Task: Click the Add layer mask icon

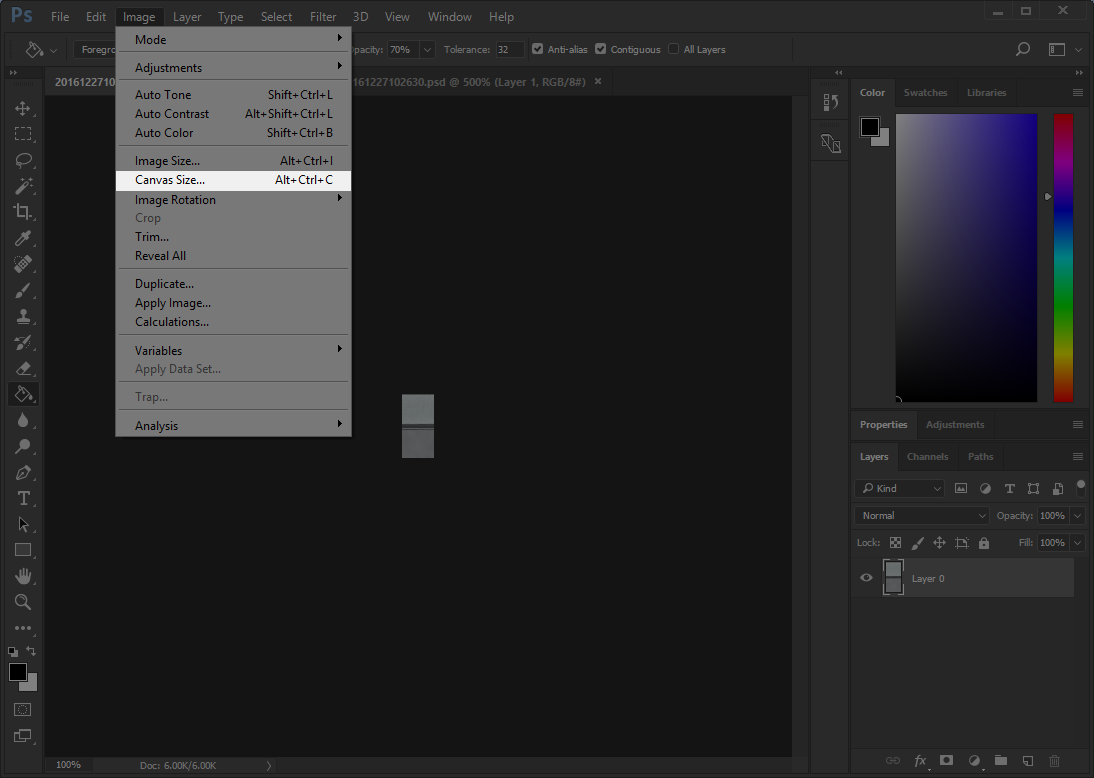Action: 946,761
